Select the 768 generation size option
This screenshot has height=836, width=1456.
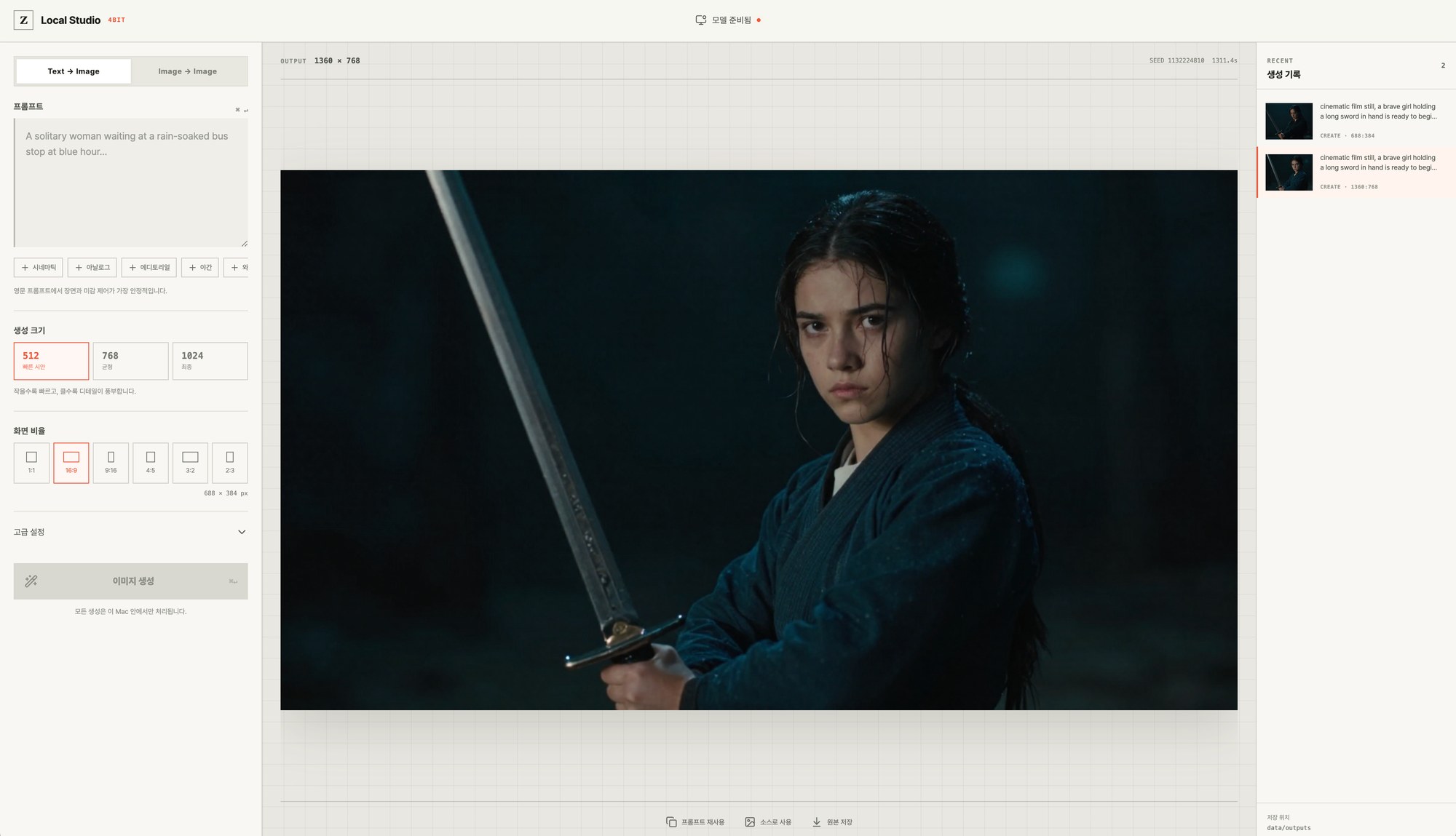[130, 361]
